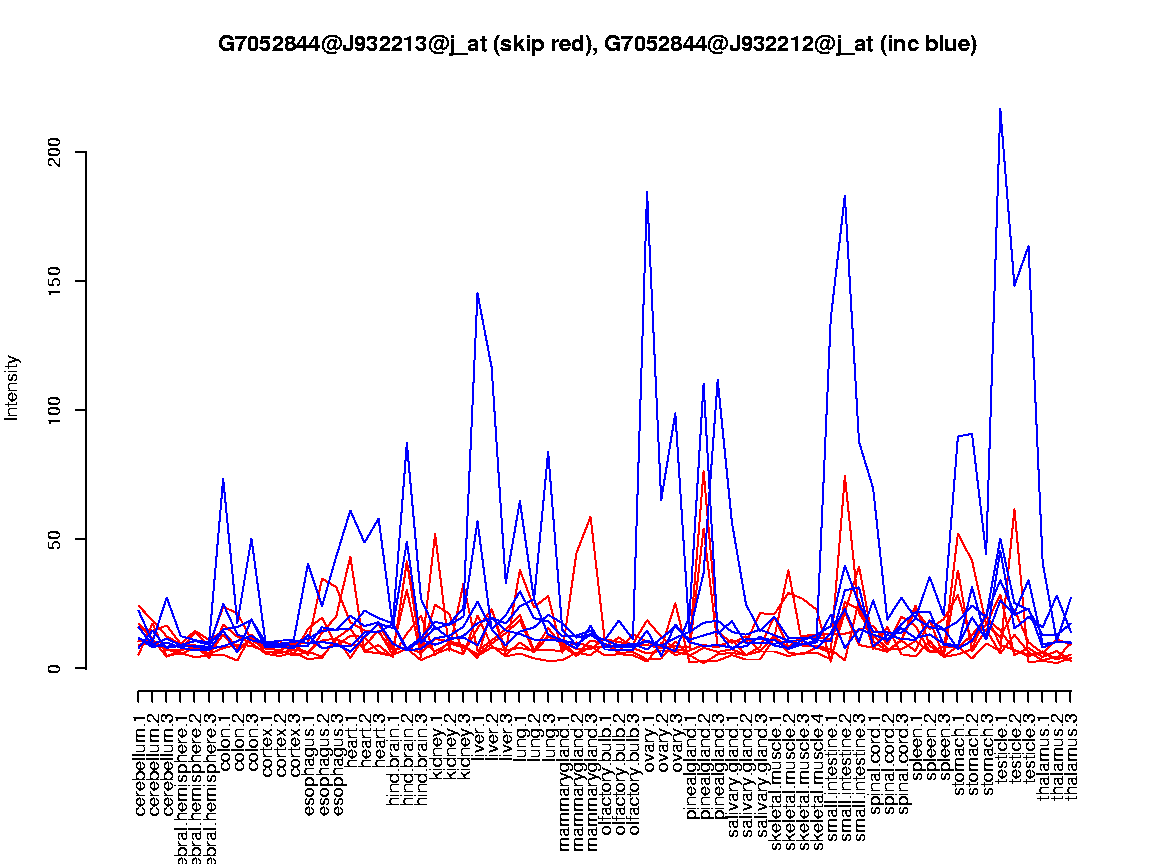The height and width of the screenshot is (864, 1152).
Task: Click the red peak at pinealgland.2
Action: [704, 471]
